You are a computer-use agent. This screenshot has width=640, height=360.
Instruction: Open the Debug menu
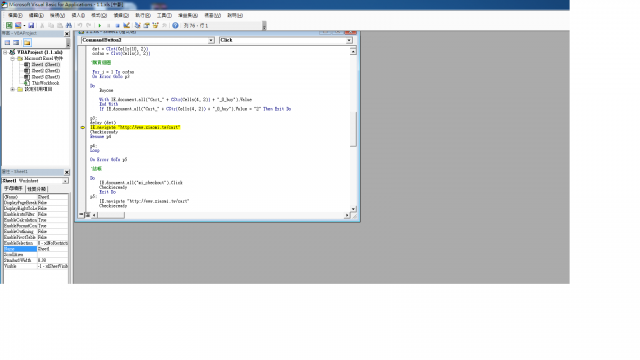[121, 16]
